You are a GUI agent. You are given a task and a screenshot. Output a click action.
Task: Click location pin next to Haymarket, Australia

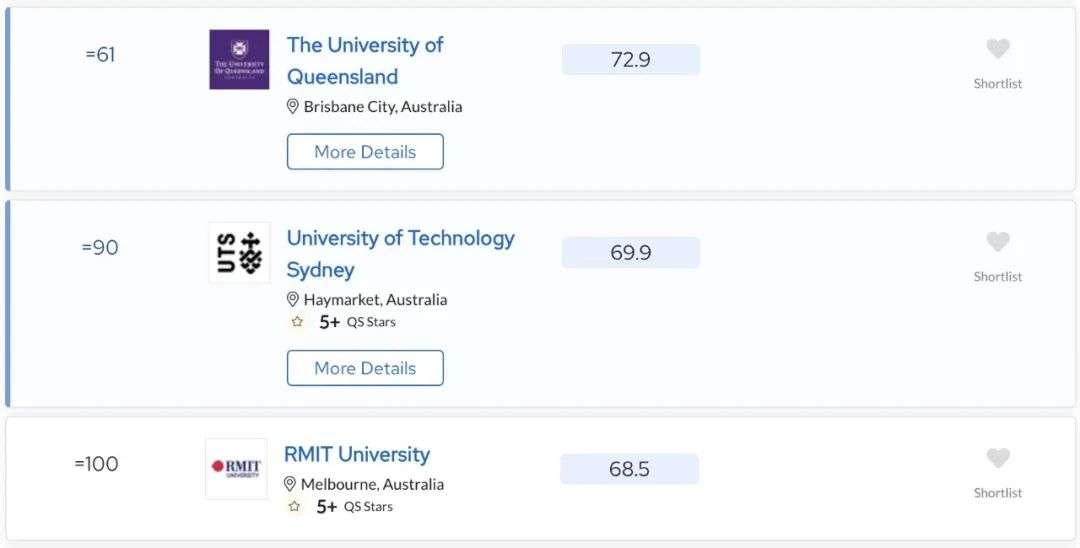(x=293, y=299)
